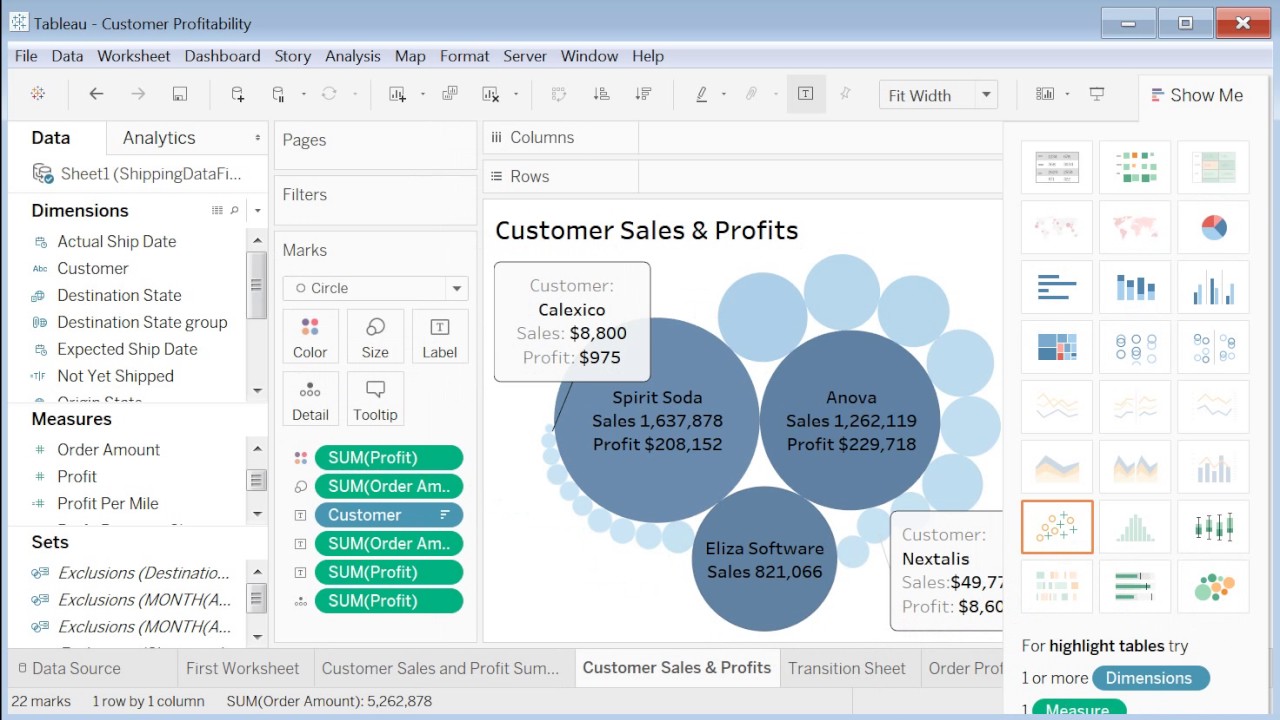Select the text table in Show Me
The height and width of the screenshot is (720, 1280).
[1057, 168]
